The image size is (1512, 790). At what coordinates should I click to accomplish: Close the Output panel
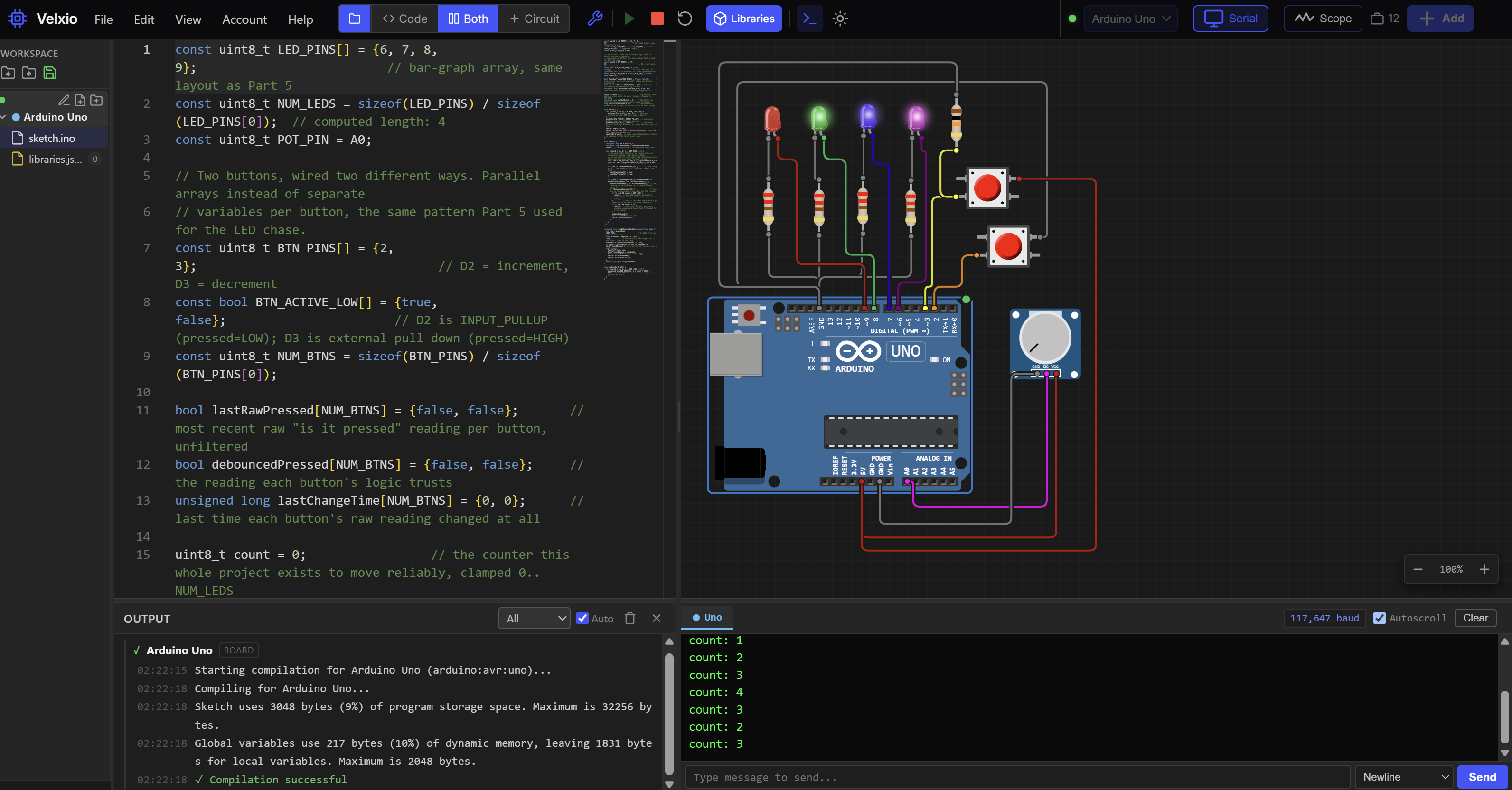(656, 618)
